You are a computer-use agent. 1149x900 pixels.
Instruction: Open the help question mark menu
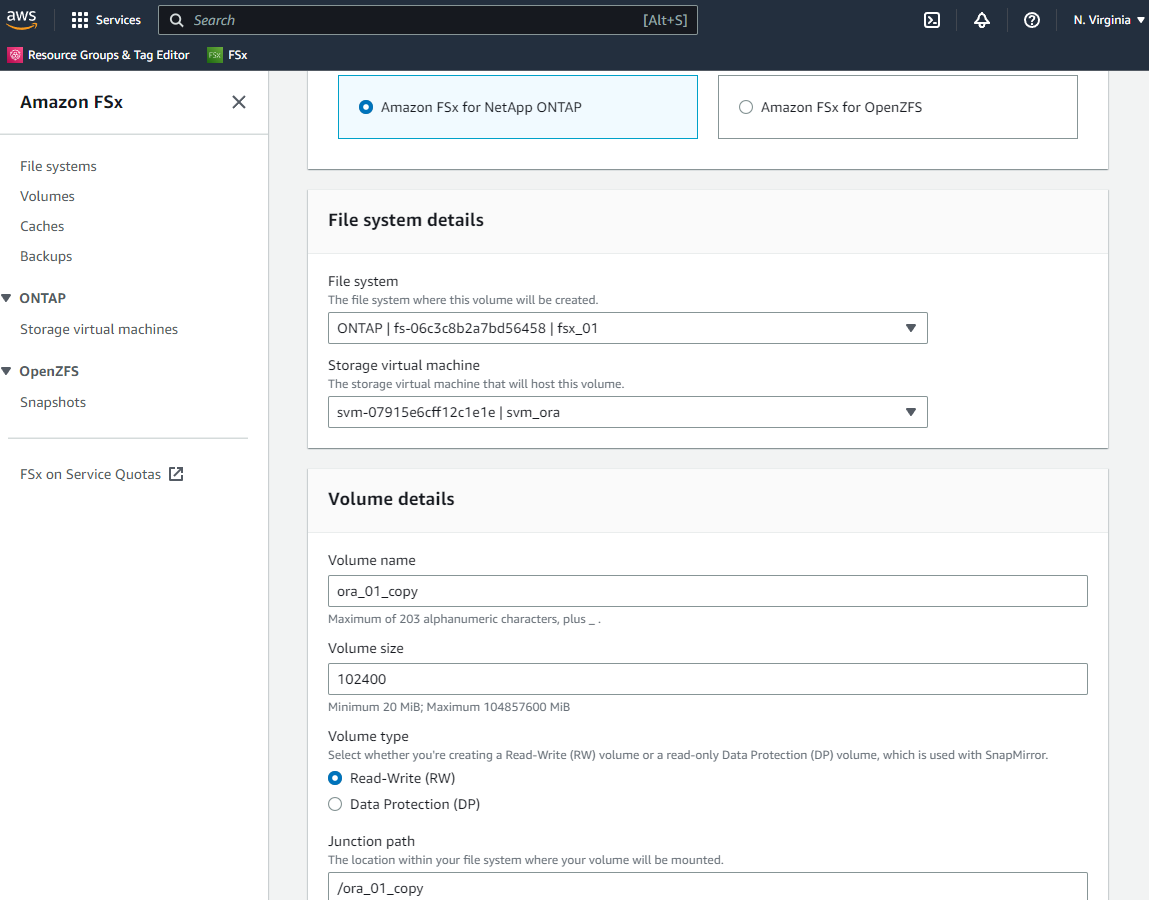click(x=1031, y=20)
